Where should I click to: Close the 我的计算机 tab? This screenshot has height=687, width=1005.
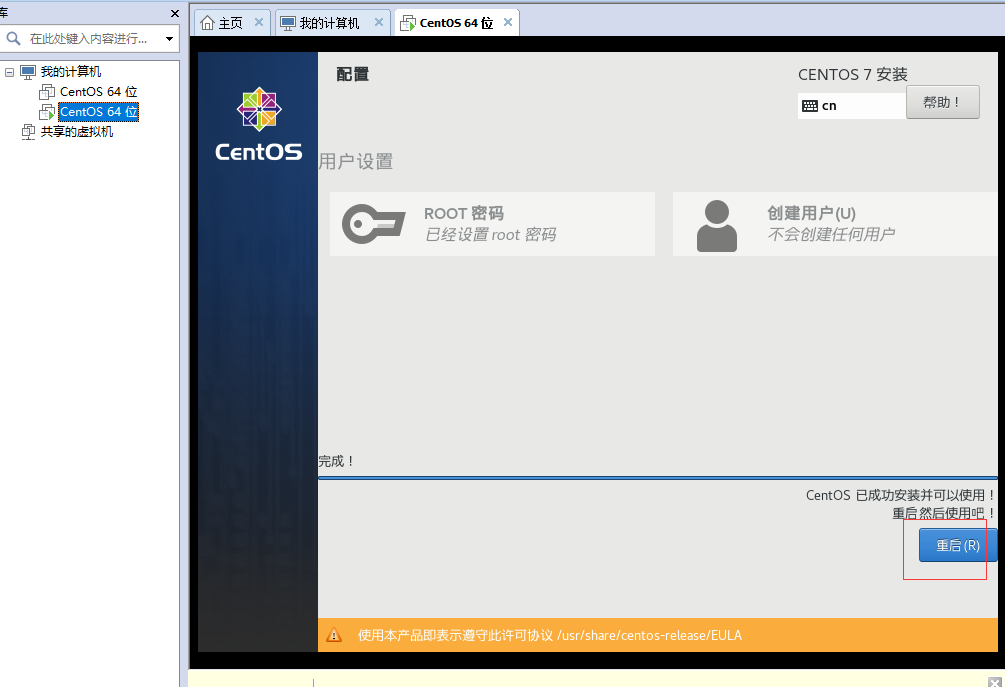pos(379,22)
